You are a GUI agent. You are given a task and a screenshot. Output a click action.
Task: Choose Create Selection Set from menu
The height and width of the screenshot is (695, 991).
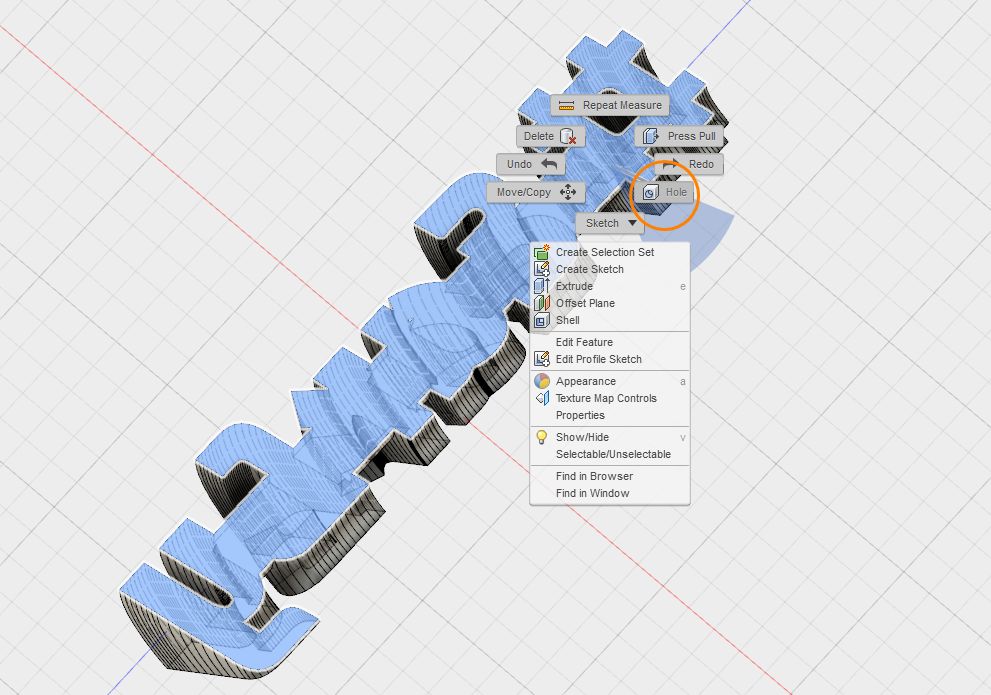pyautogui.click(x=604, y=252)
